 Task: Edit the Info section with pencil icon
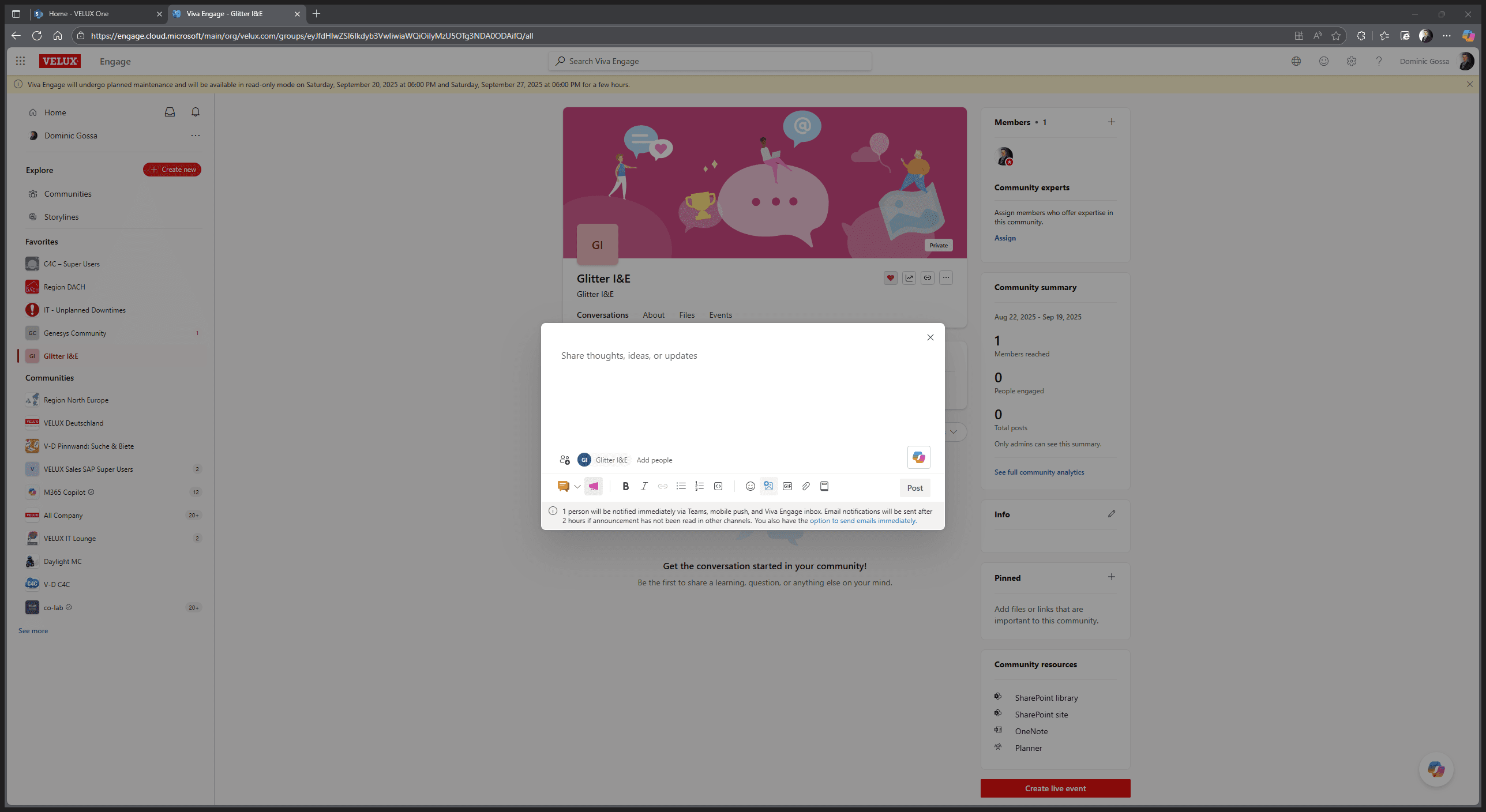pos(1111,514)
